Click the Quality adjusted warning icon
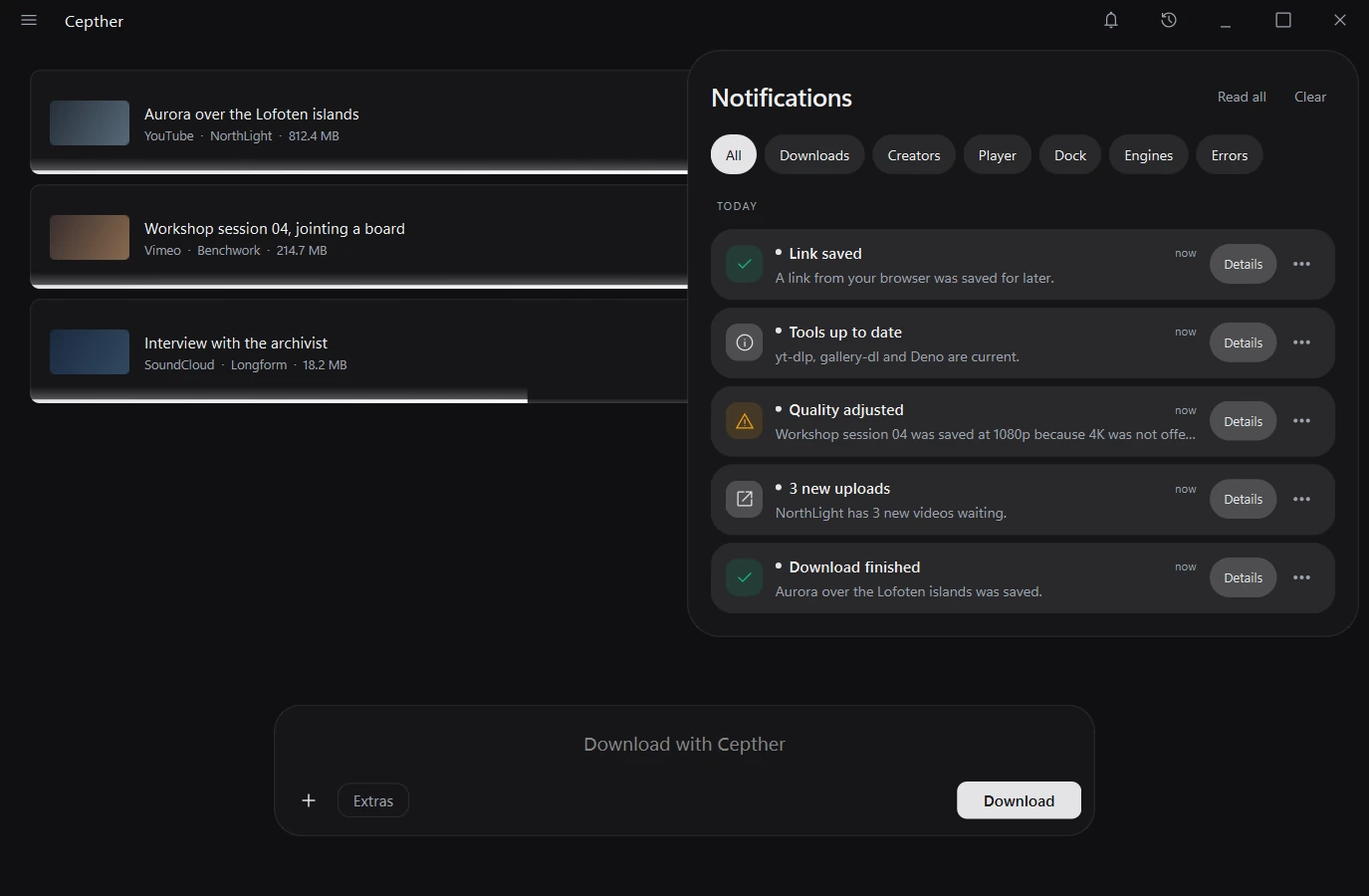Image resolution: width=1369 pixels, height=896 pixels. [744, 421]
